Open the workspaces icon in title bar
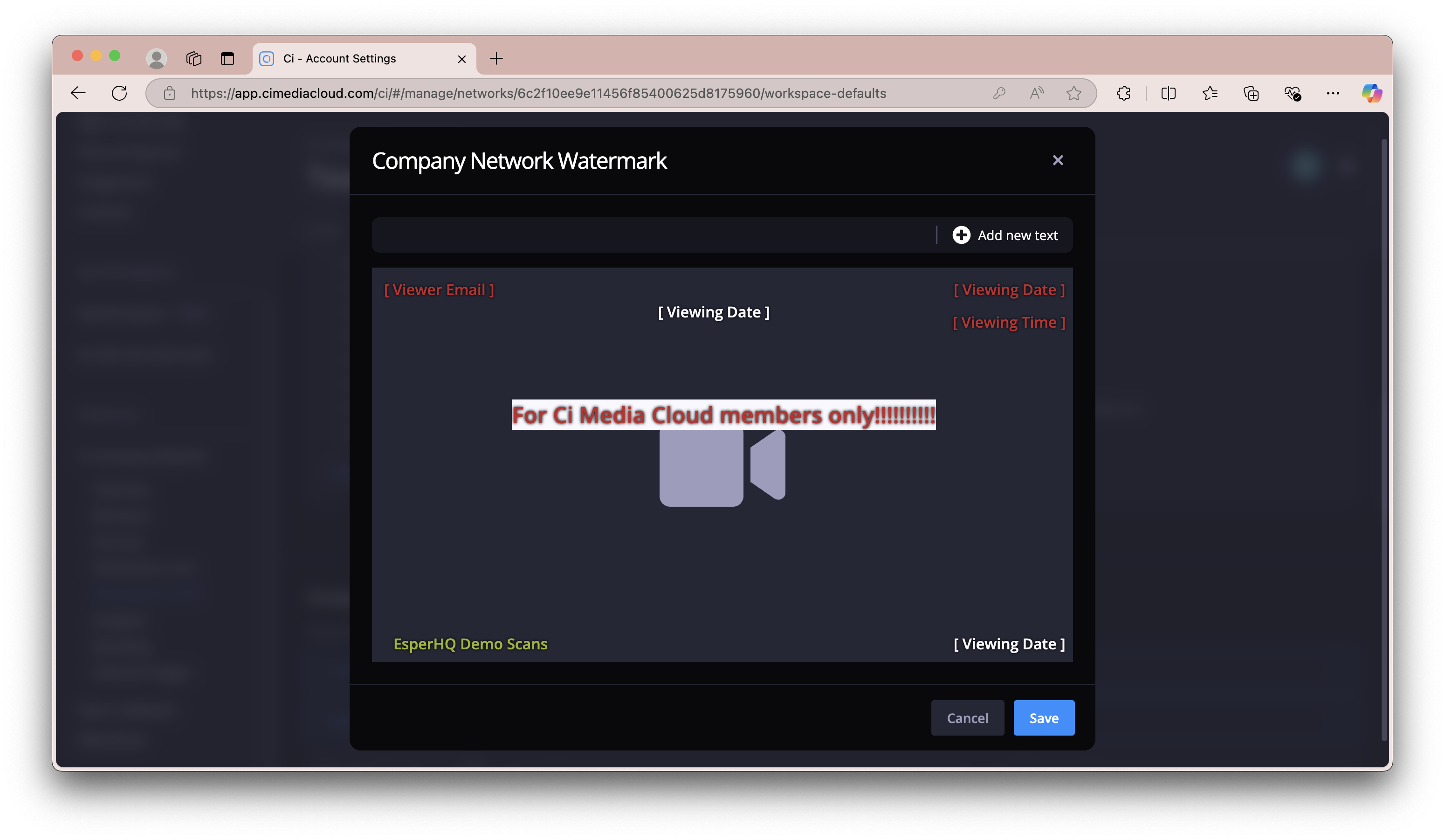Screen dimensions: 1445x840 [x=194, y=58]
